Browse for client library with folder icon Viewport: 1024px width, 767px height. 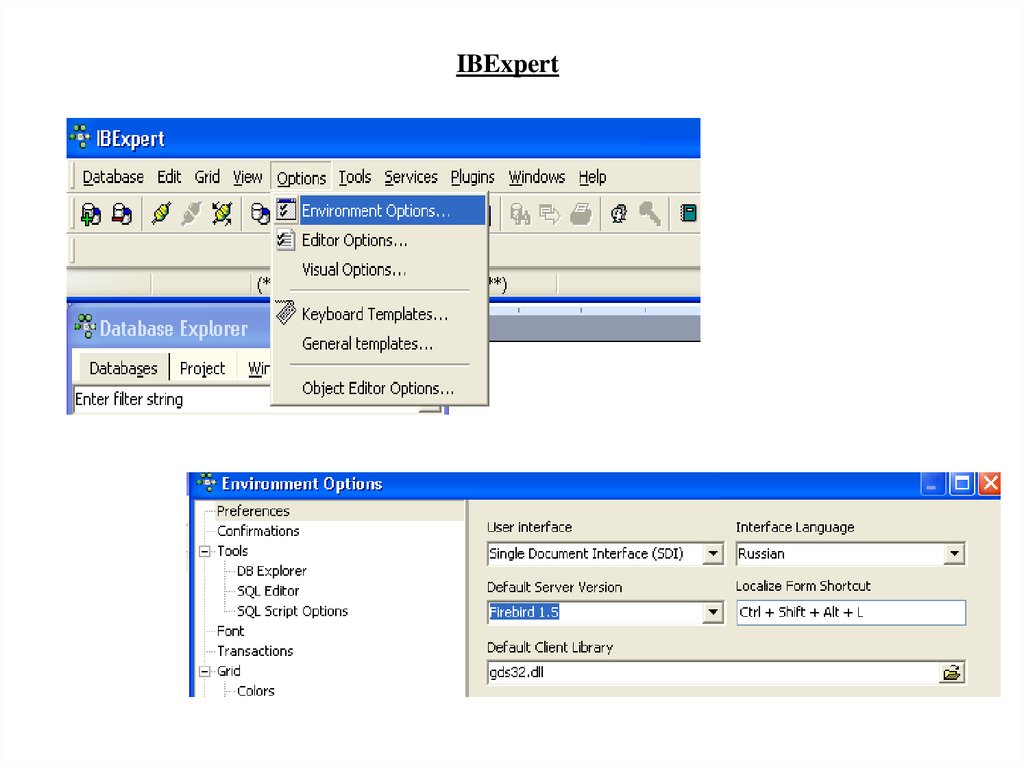(951, 673)
